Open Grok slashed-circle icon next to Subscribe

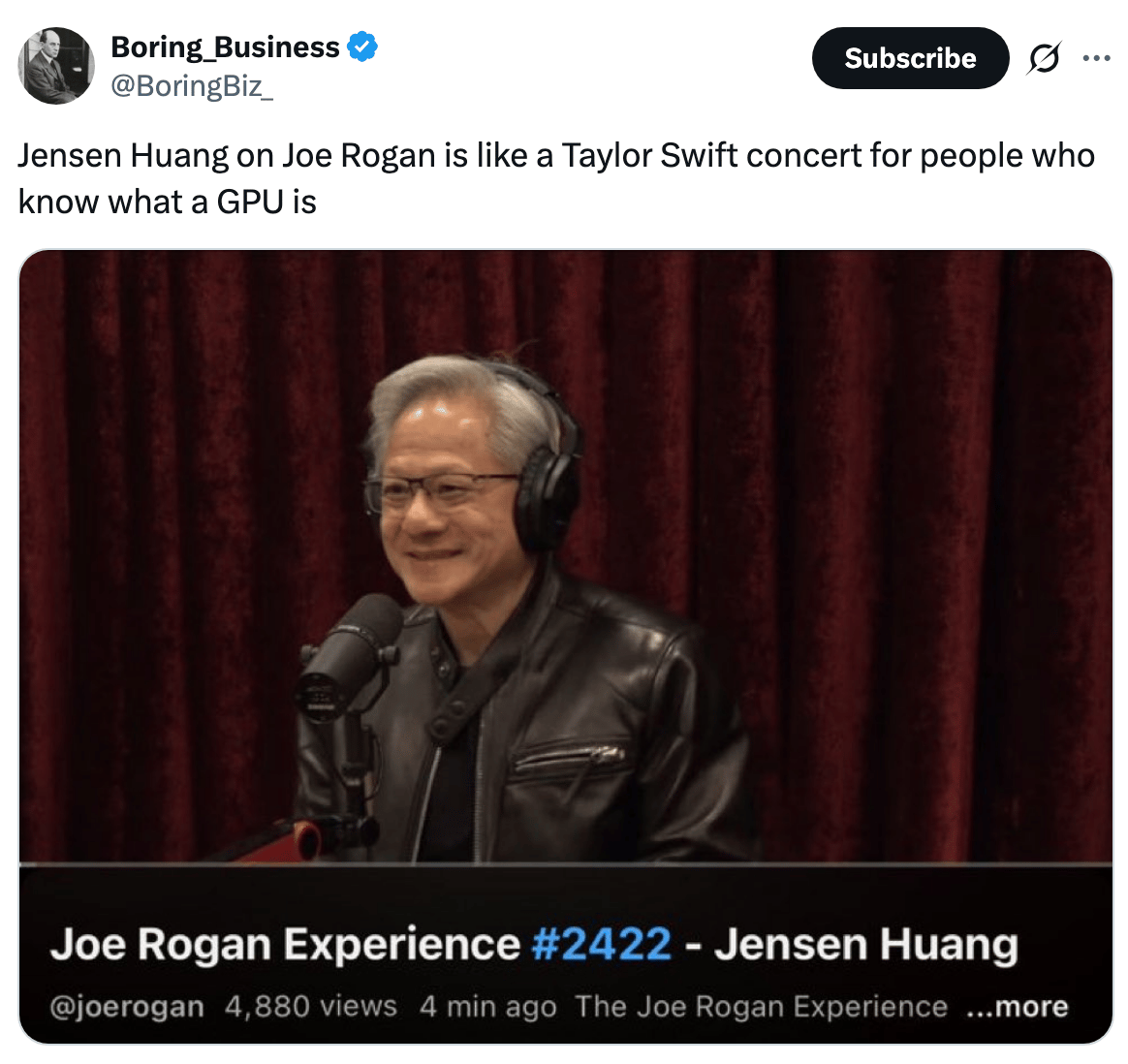pyautogui.click(x=1044, y=58)
